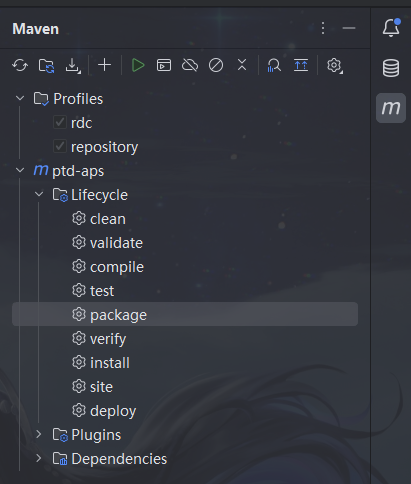Click gear icon next to compile

pos(79,267)
